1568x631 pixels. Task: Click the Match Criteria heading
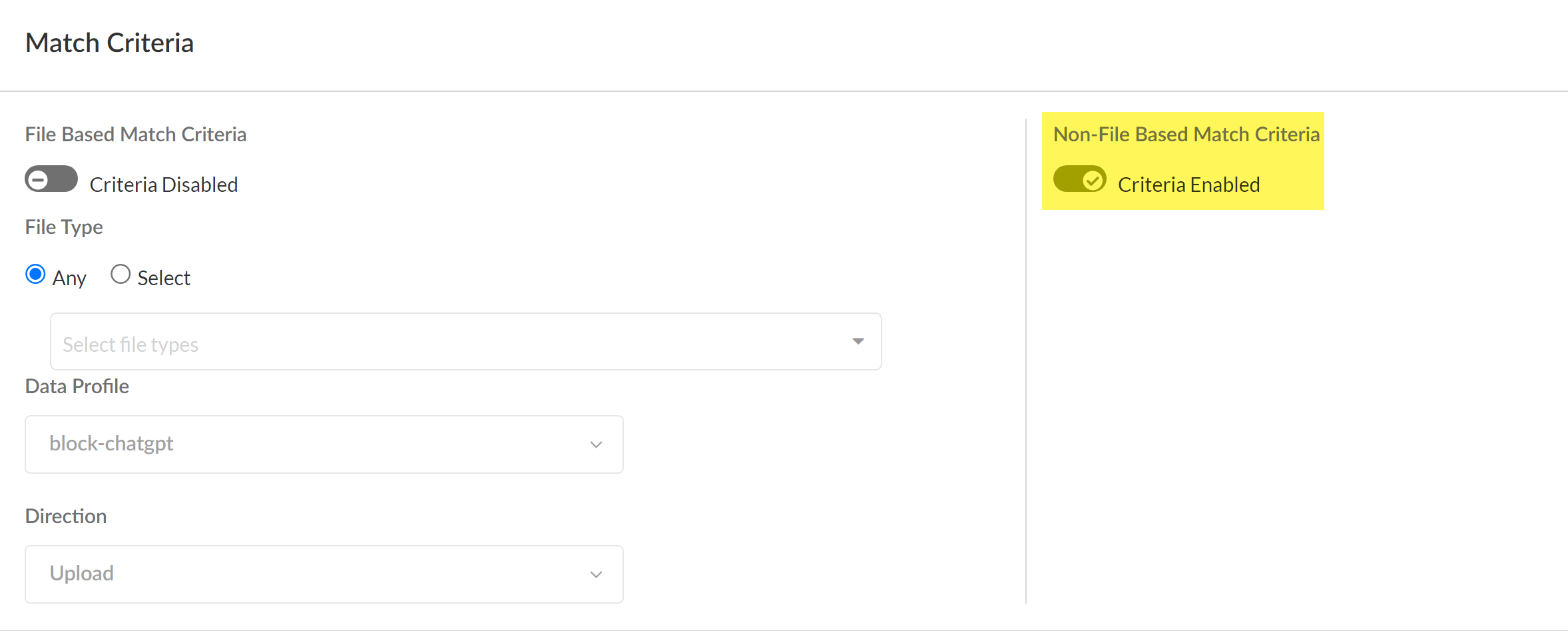(109, 43)
